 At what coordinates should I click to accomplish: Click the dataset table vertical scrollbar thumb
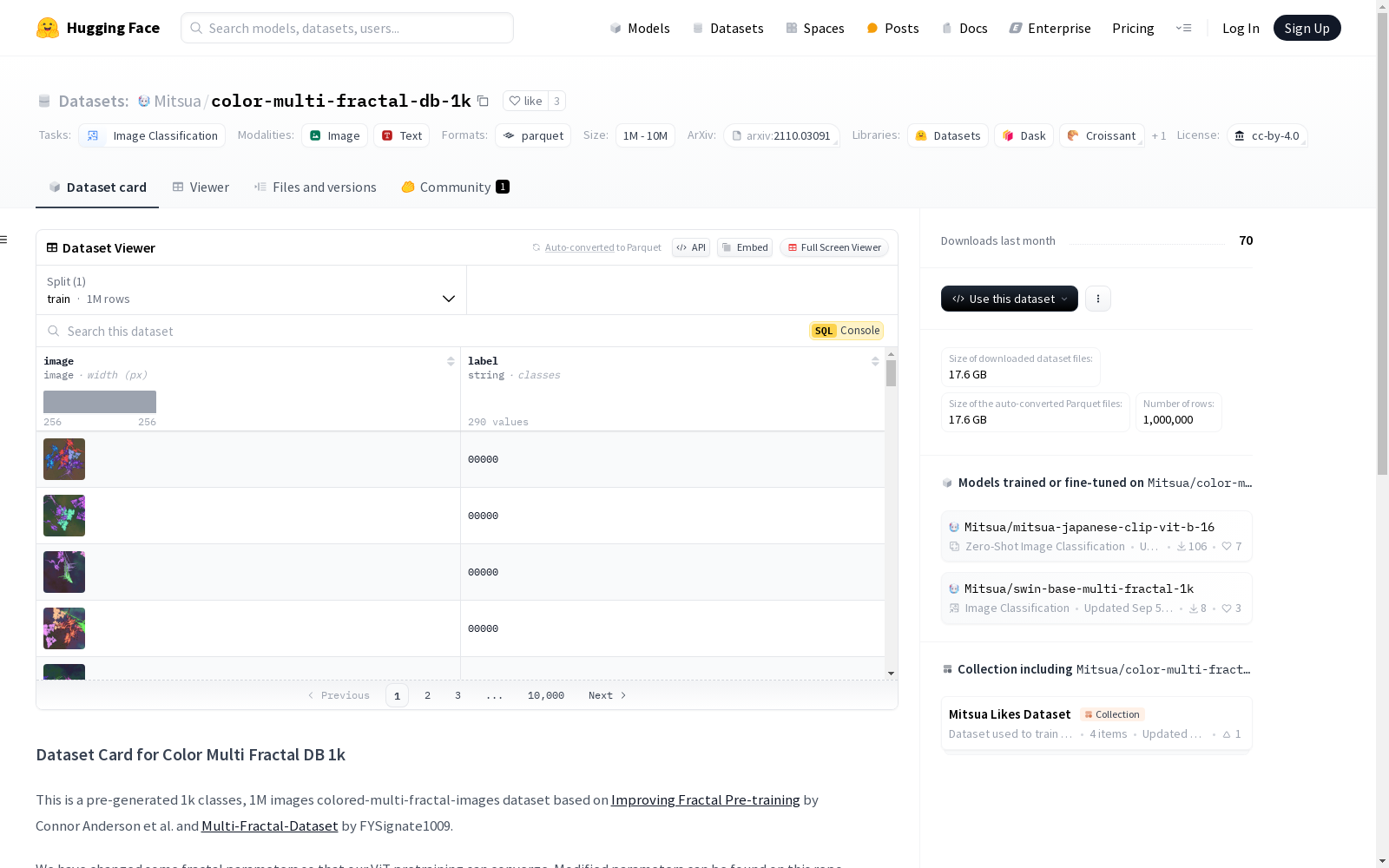891,373
